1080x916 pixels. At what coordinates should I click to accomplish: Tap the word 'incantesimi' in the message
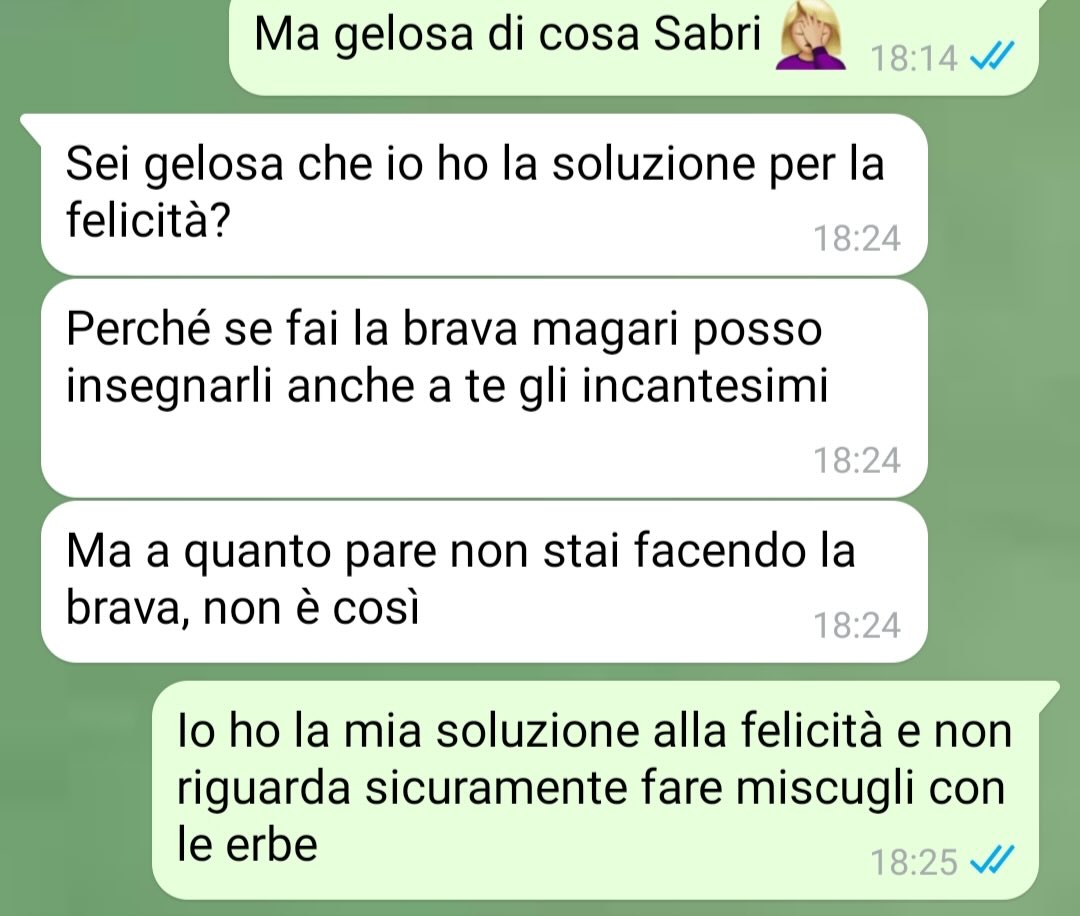click(705, 386)
